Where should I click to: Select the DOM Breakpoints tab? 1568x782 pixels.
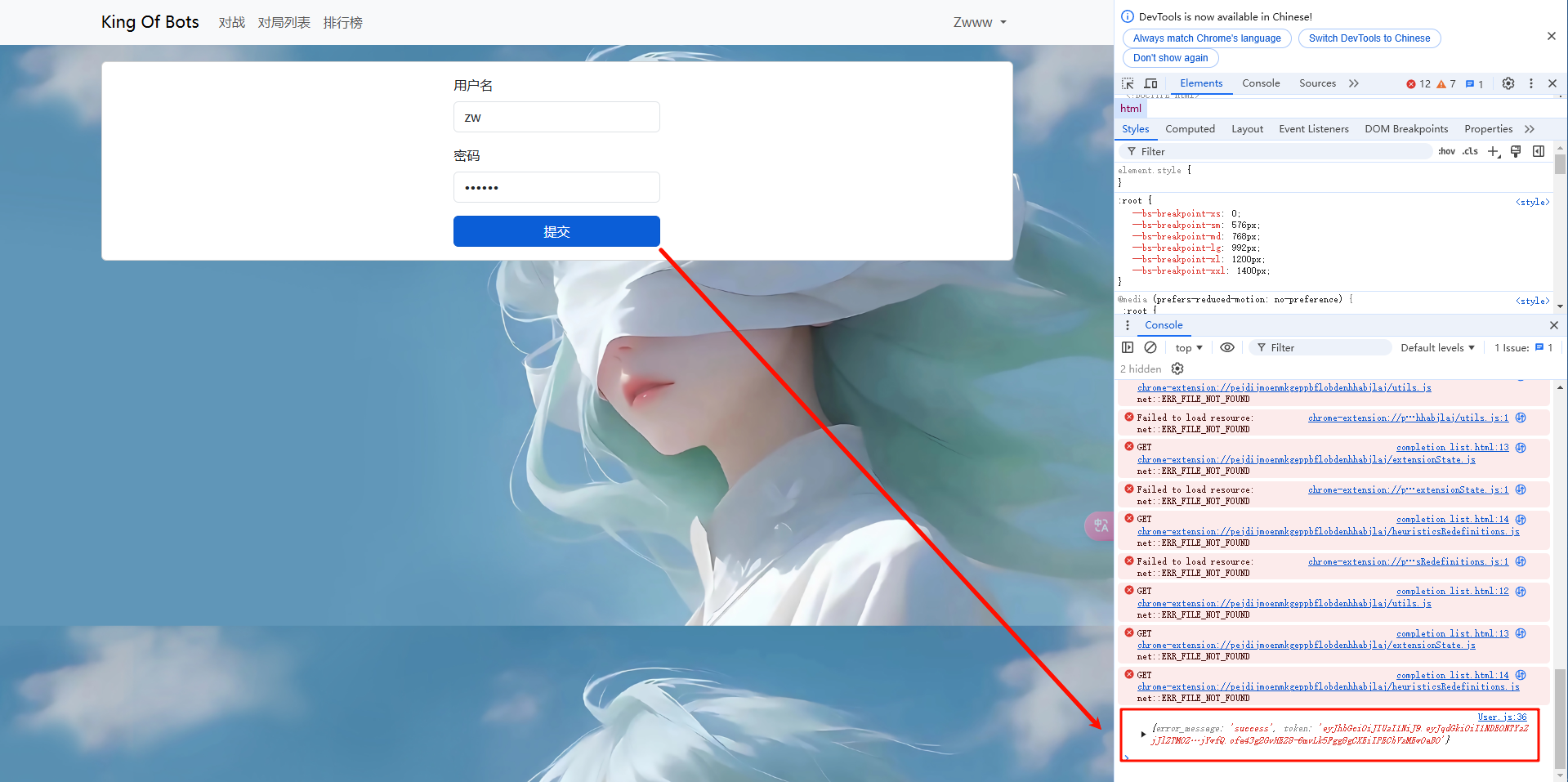click(1406, 129)
